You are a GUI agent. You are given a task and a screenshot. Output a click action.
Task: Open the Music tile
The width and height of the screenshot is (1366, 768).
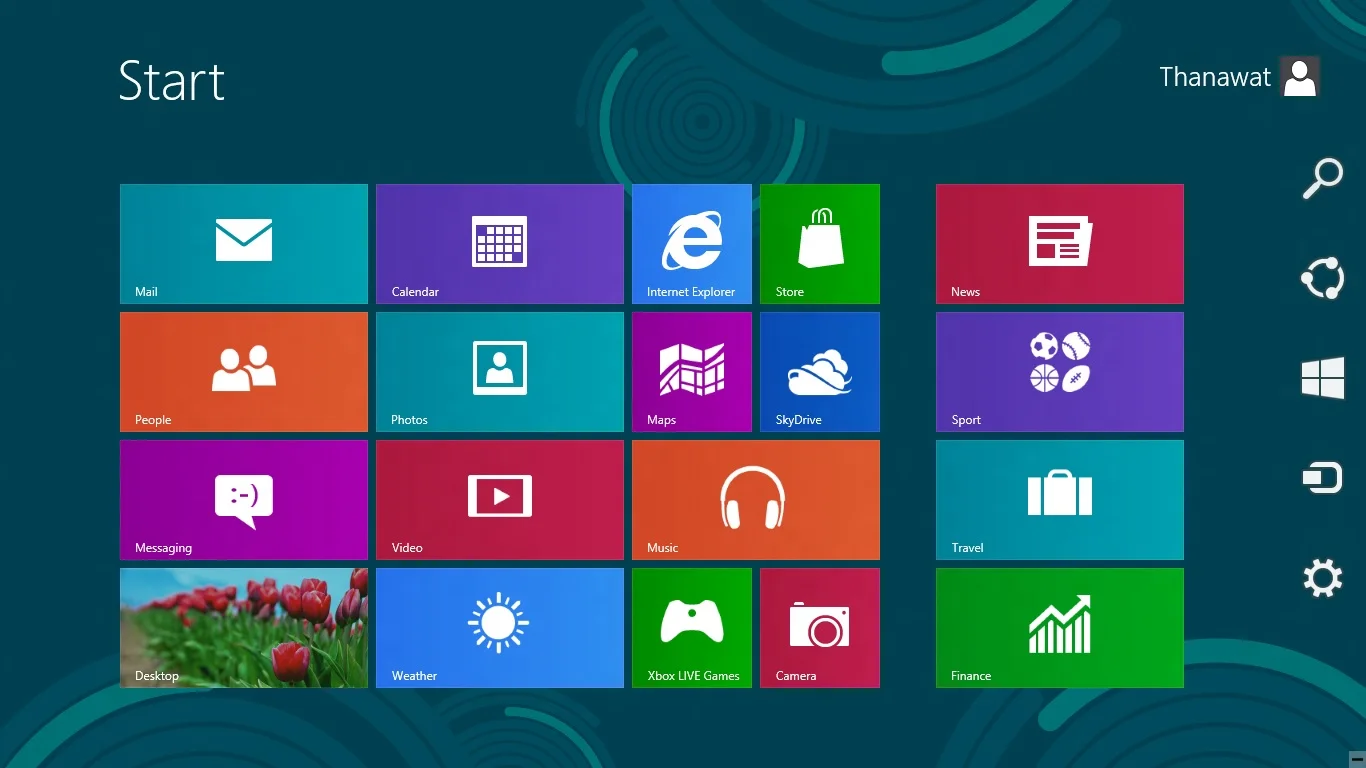click(756, 500)
